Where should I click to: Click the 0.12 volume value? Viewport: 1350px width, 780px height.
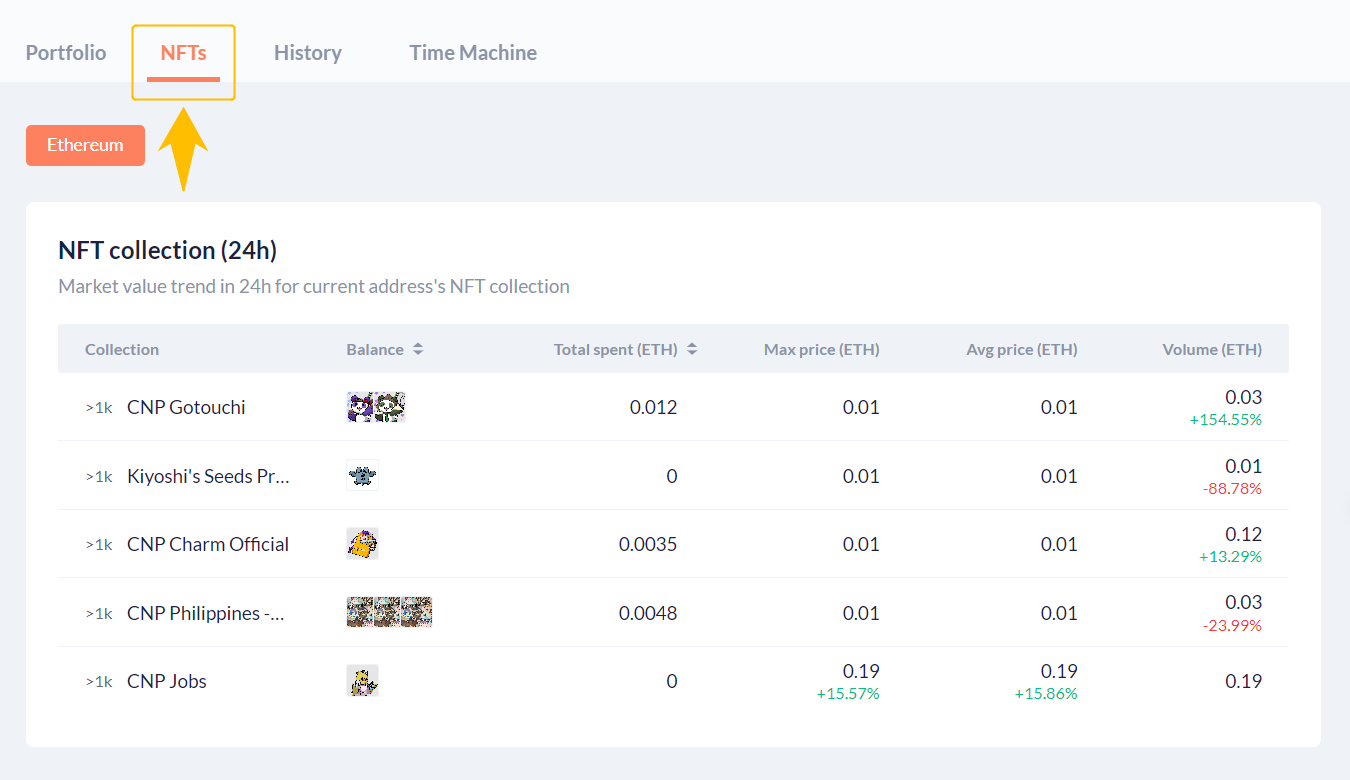(1244, 534)
